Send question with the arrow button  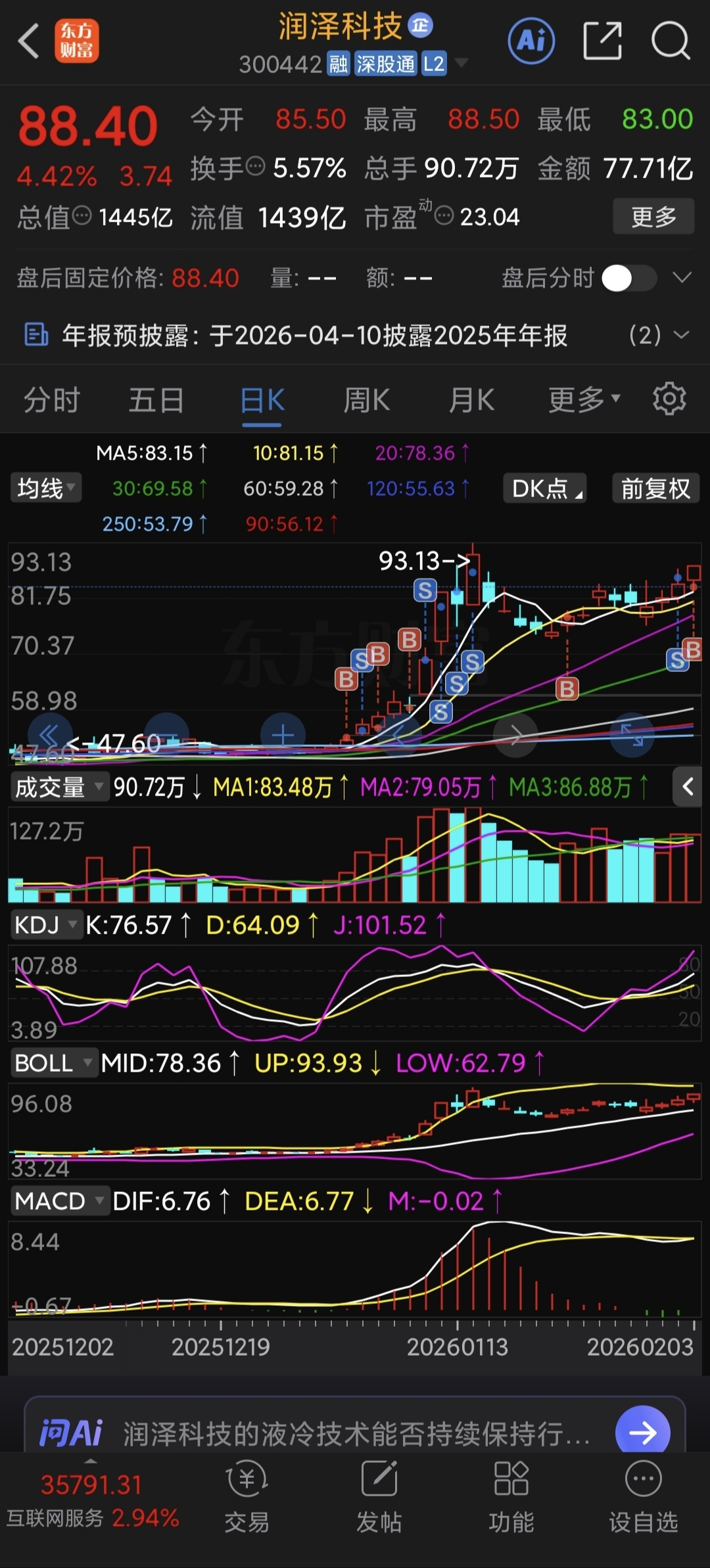click(642, 1432)
